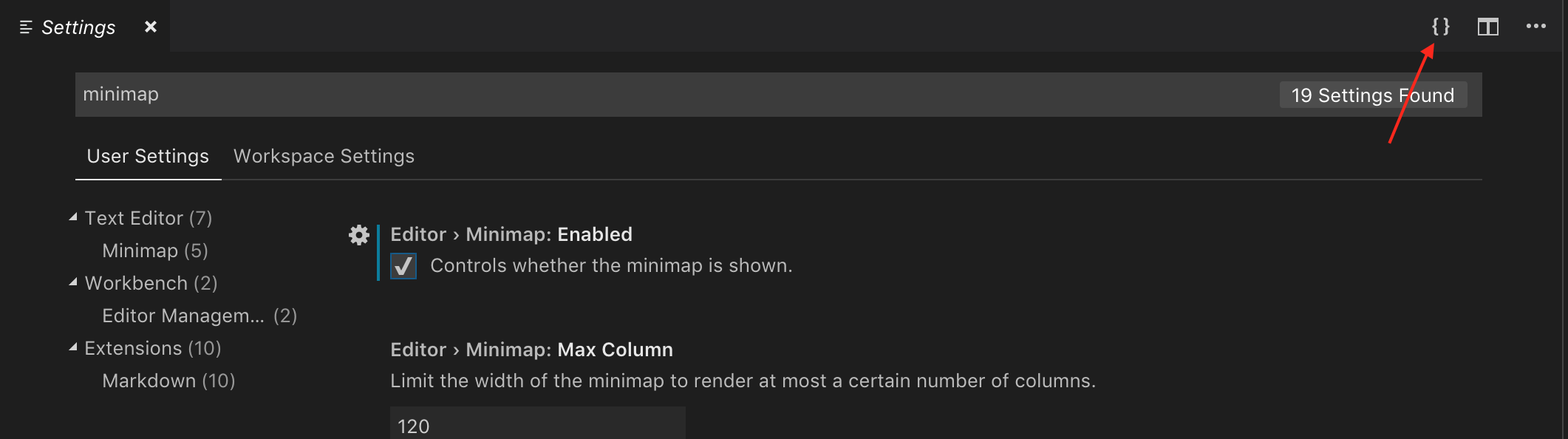The image size is (1568, 439).
Task: Open the more actions ellipsis menu
Action: pos(1536,26)
